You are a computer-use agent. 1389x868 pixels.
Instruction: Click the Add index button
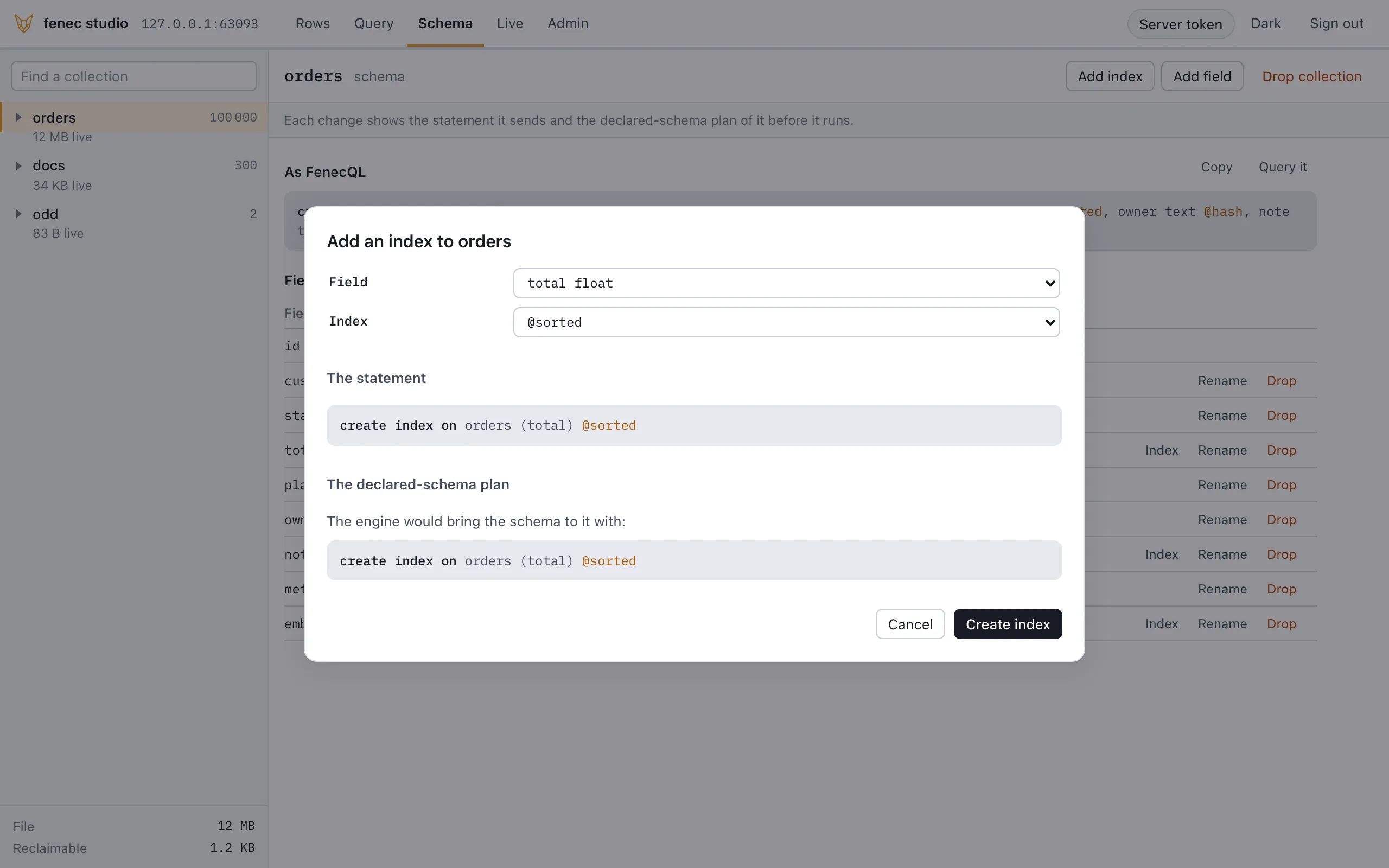pyautogui.click(x=1110, y=76)
